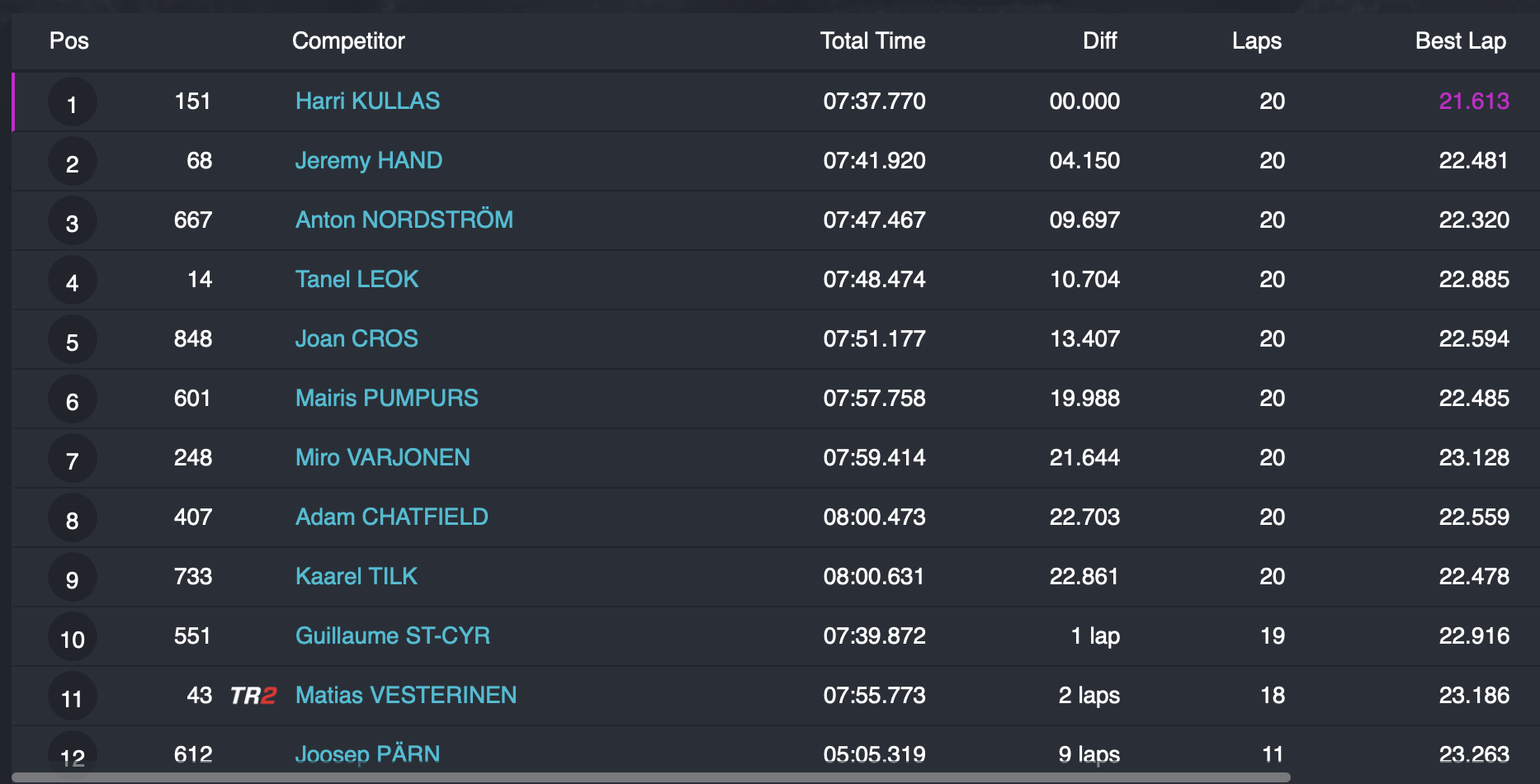Viewport: 1540px width, 784px height.
Task: Click Joan CROS competitor name
Action: (357, 339)
